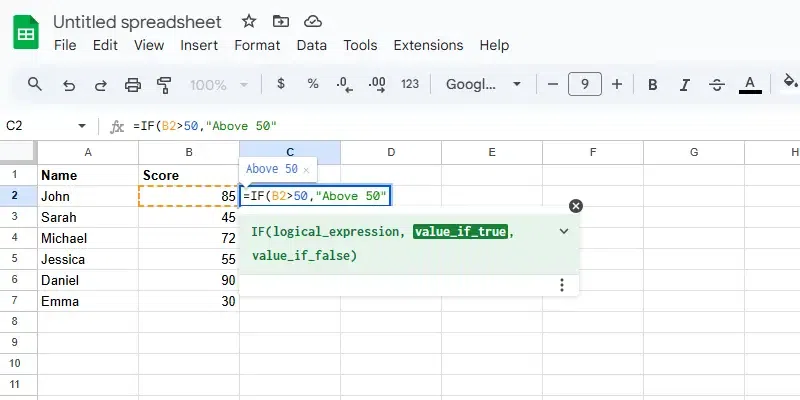Select the score cell with 85
Screen dimensions: 800x400
tap(189, 196)
